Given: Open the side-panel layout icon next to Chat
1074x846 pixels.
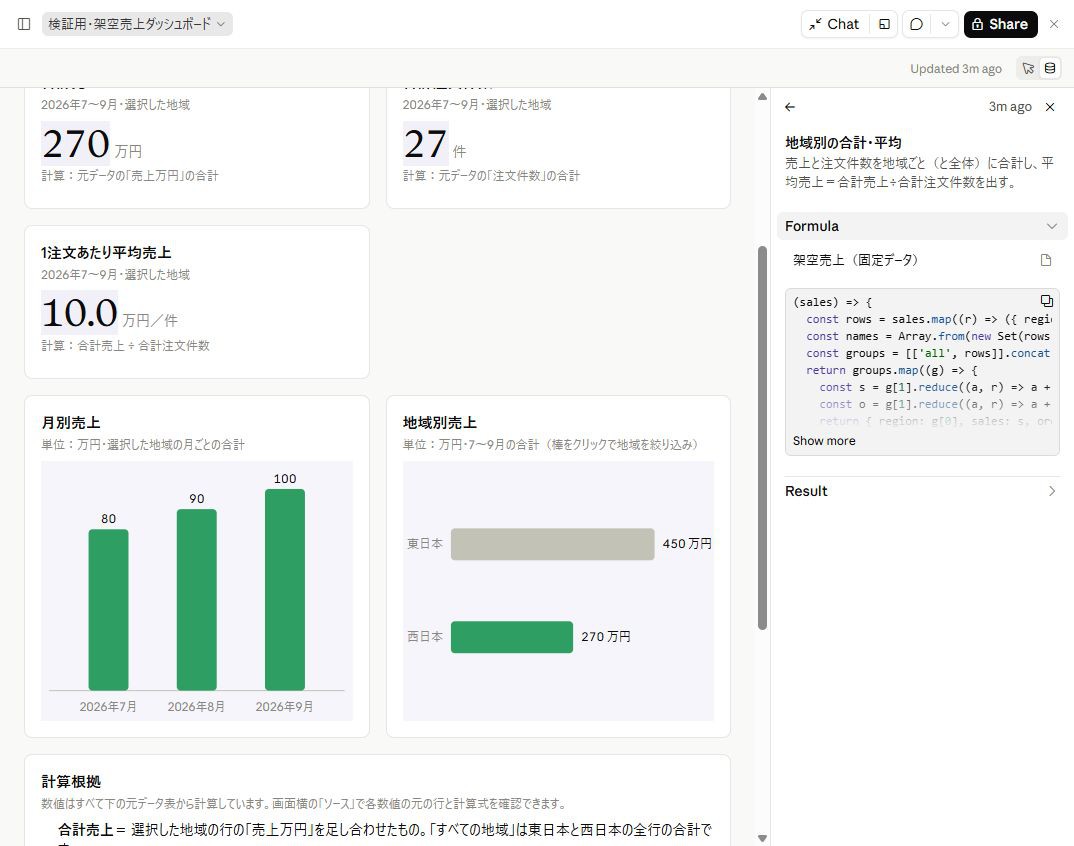Looking at the screenshot, I should coord(884,24).
